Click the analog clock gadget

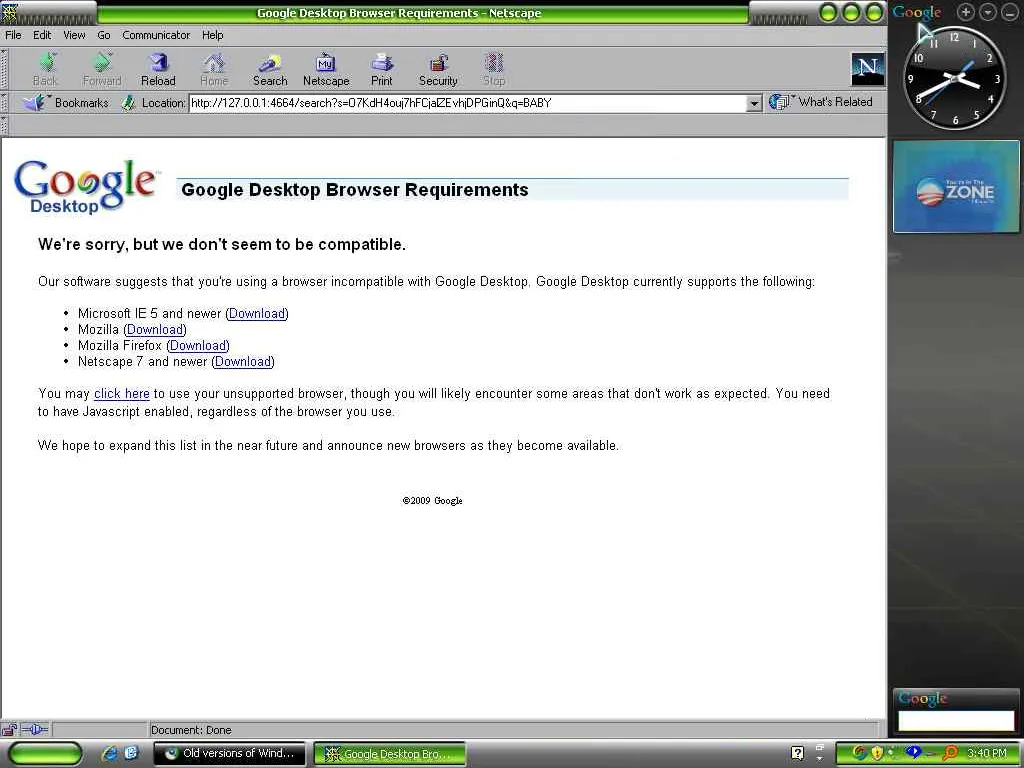point(953,78)
